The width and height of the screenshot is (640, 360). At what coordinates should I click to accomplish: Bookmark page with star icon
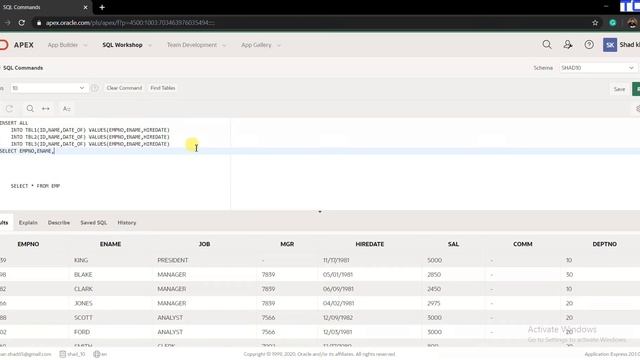click(x=595, y=23)
